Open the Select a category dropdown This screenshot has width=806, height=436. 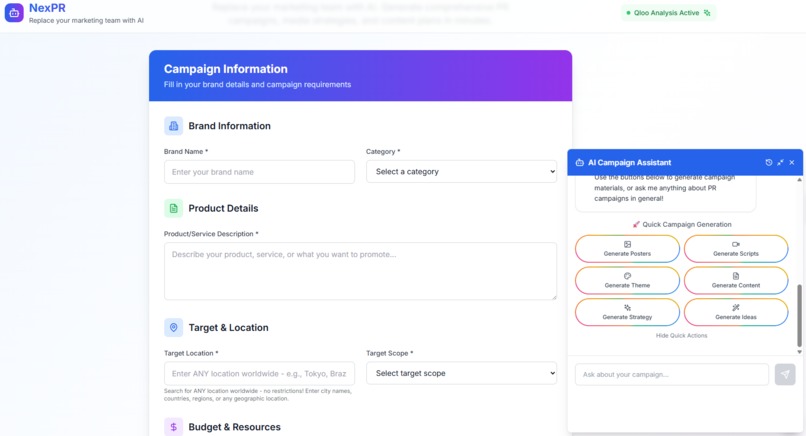461,172
